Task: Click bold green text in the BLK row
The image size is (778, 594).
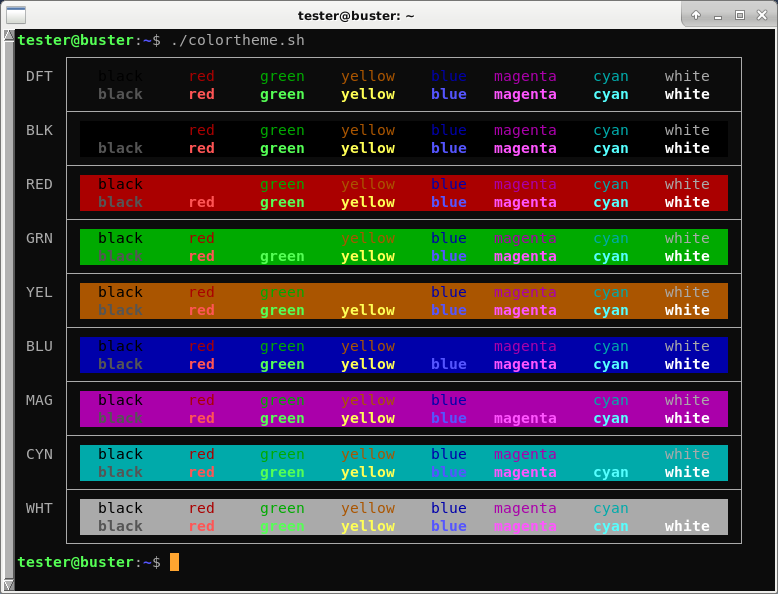Action: [282, 148]
